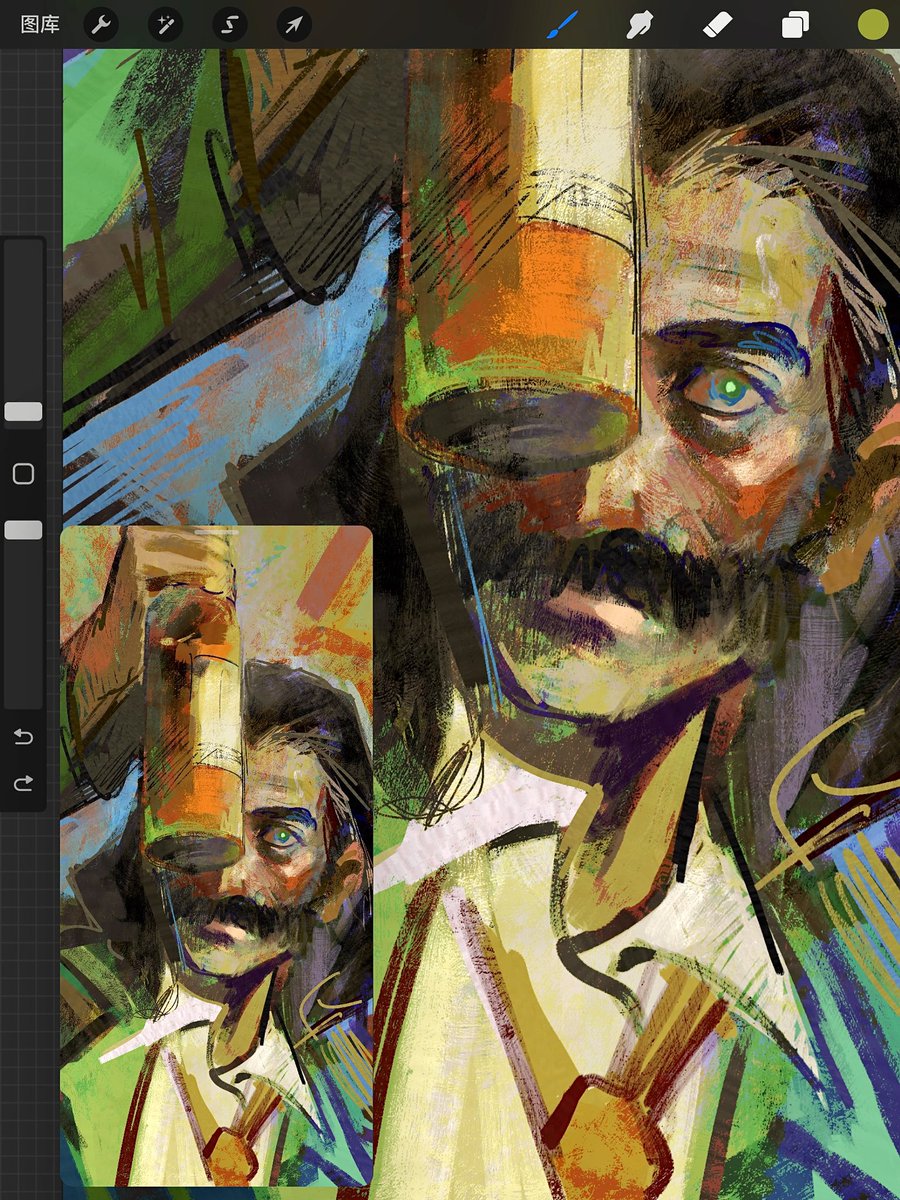Open the Actions wrench menu

click(x=100, y=25)
